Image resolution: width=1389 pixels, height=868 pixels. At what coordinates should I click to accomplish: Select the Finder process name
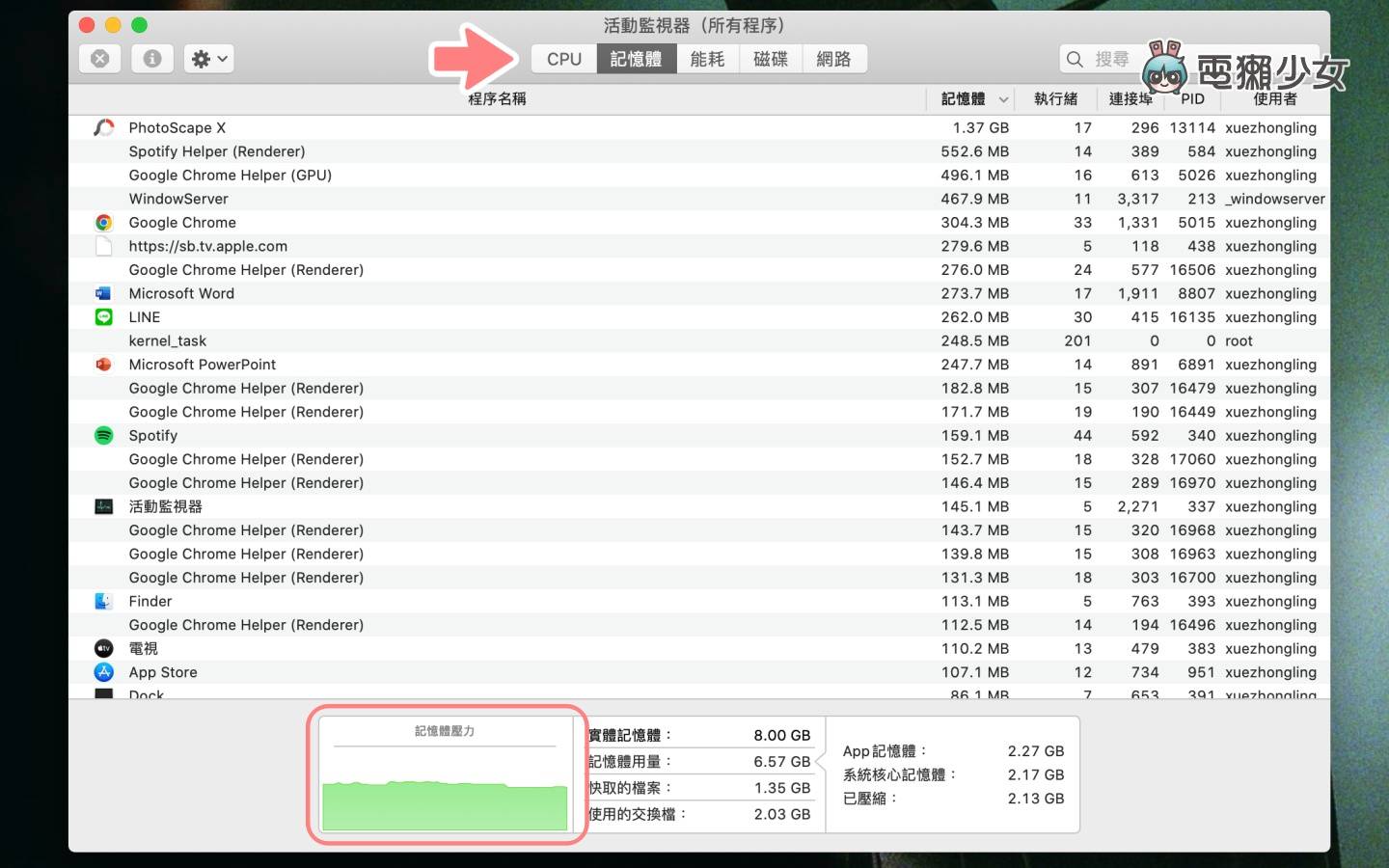pyautogui.click(x=150, y=601)
